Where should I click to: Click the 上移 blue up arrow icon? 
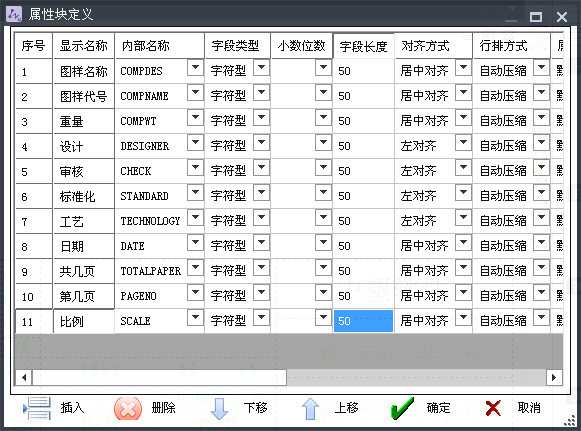(310, 409)
